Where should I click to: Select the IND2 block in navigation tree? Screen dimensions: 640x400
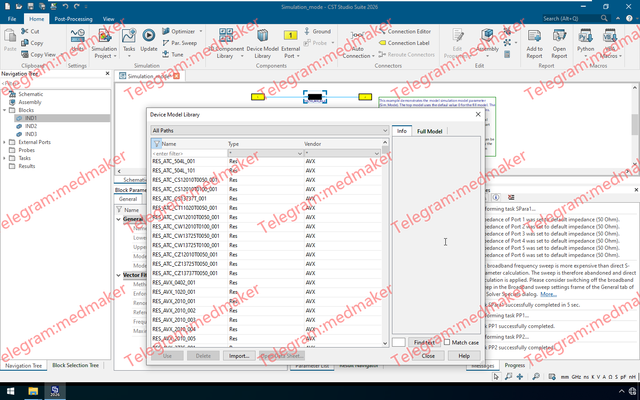tap(31, 126)
